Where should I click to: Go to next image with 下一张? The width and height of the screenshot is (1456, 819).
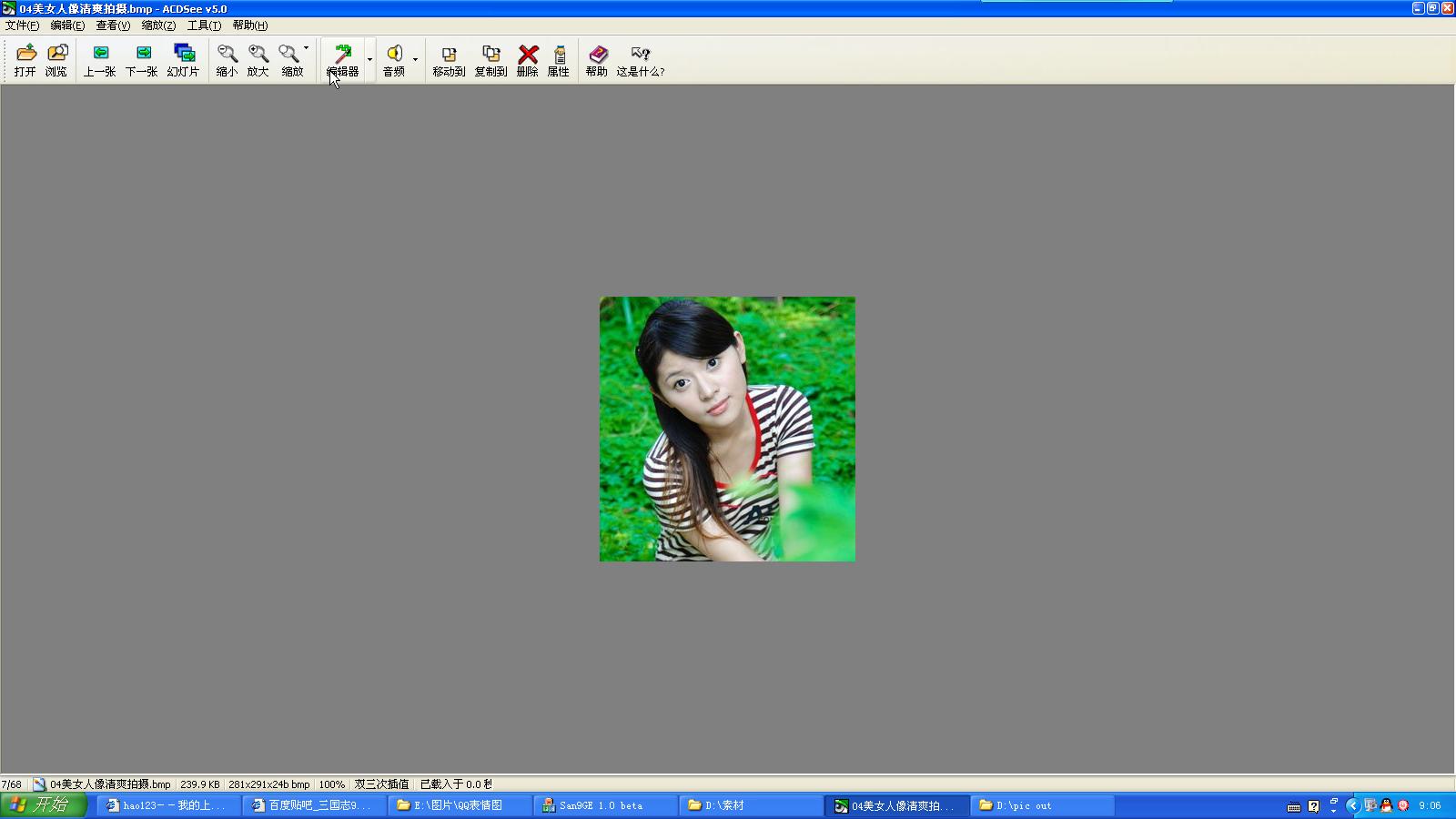[142, 60]
